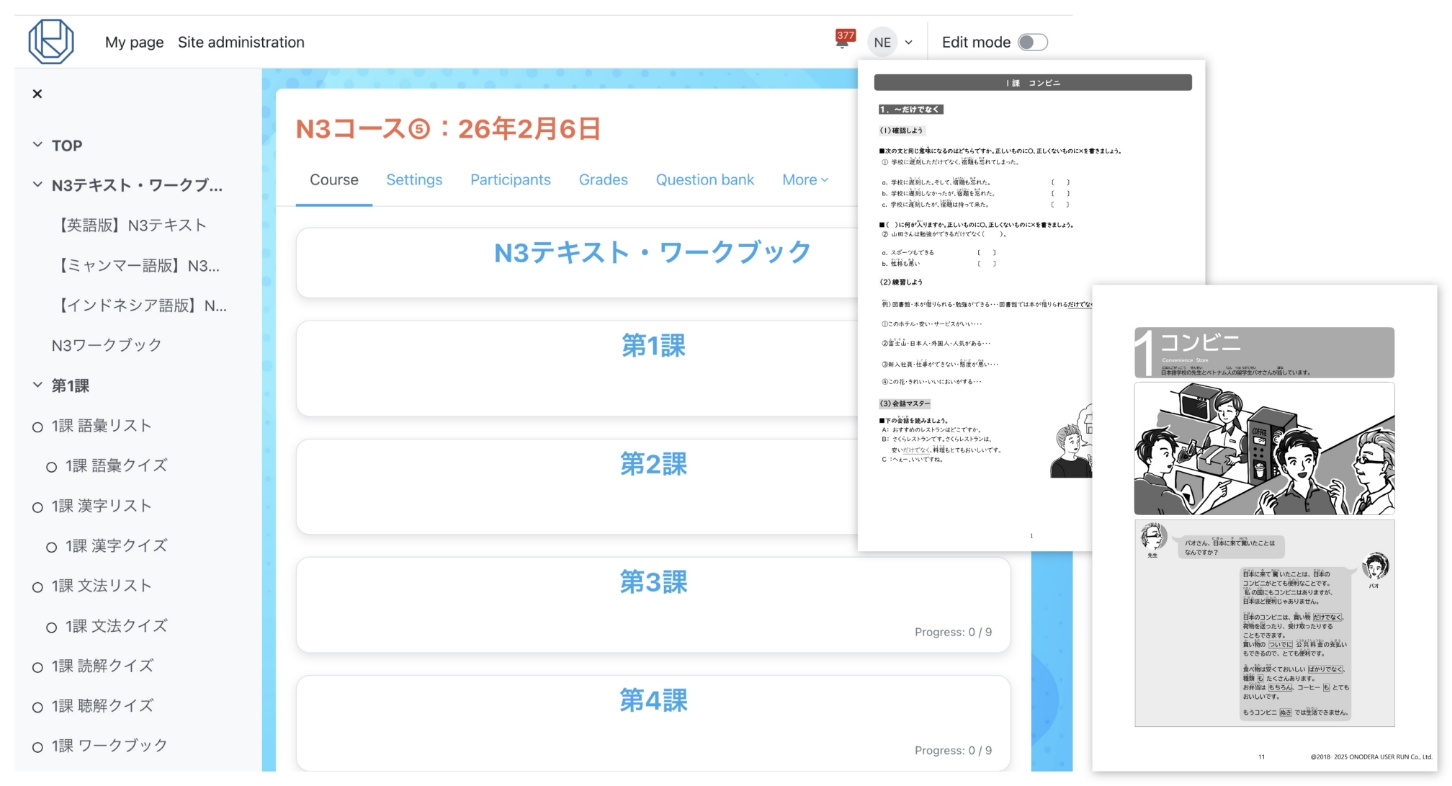Open the Participants tab
The image size is (1452, 786).
pyautogui.click(x=511, y=180)
